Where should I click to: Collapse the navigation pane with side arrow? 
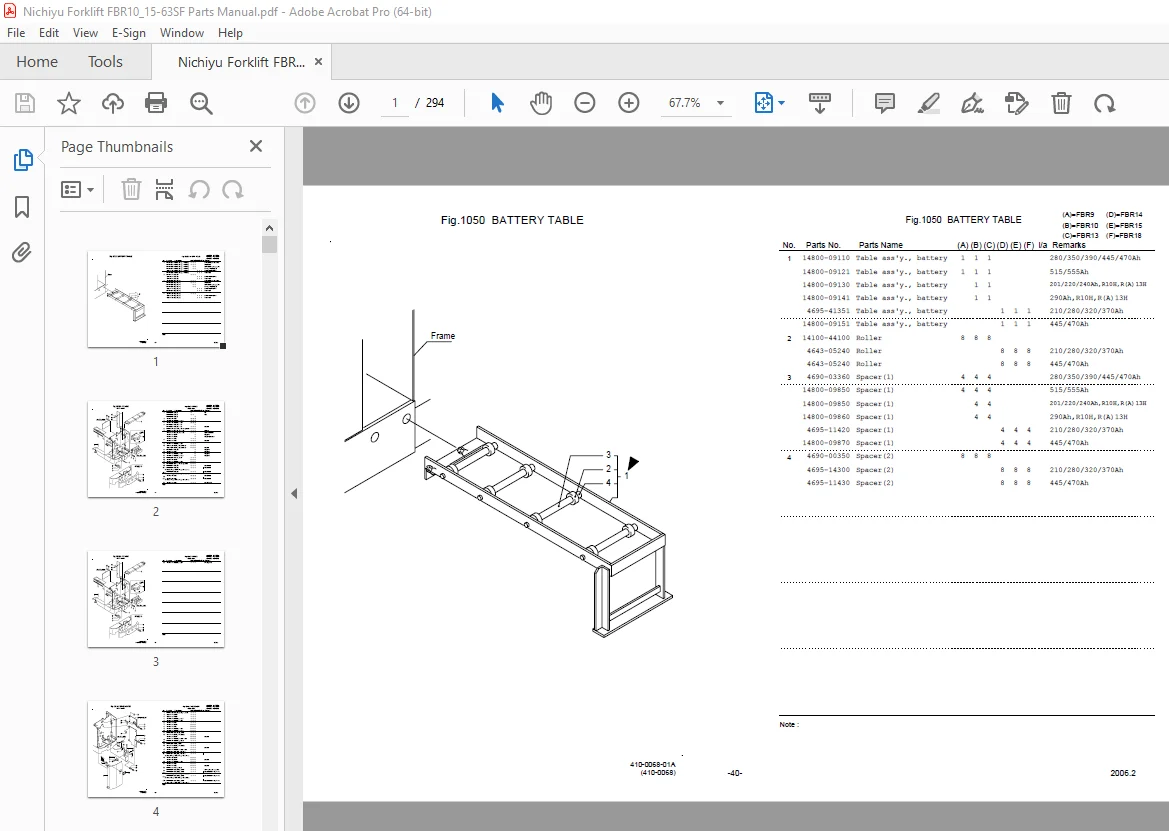point(294,493)
